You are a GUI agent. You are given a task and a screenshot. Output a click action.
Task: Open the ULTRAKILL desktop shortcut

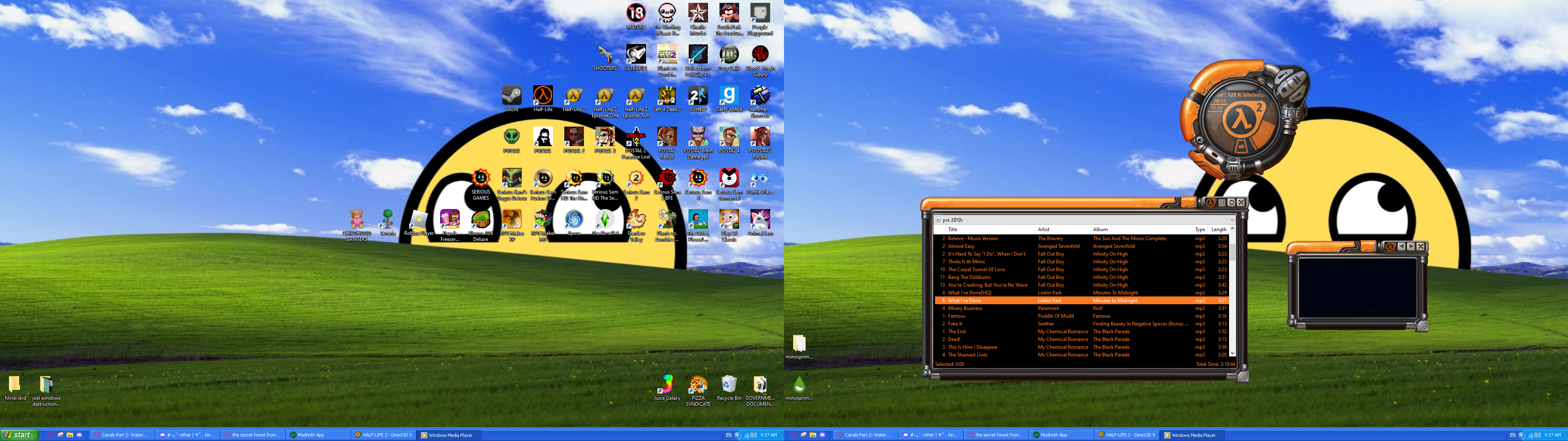tap(635, 57)
